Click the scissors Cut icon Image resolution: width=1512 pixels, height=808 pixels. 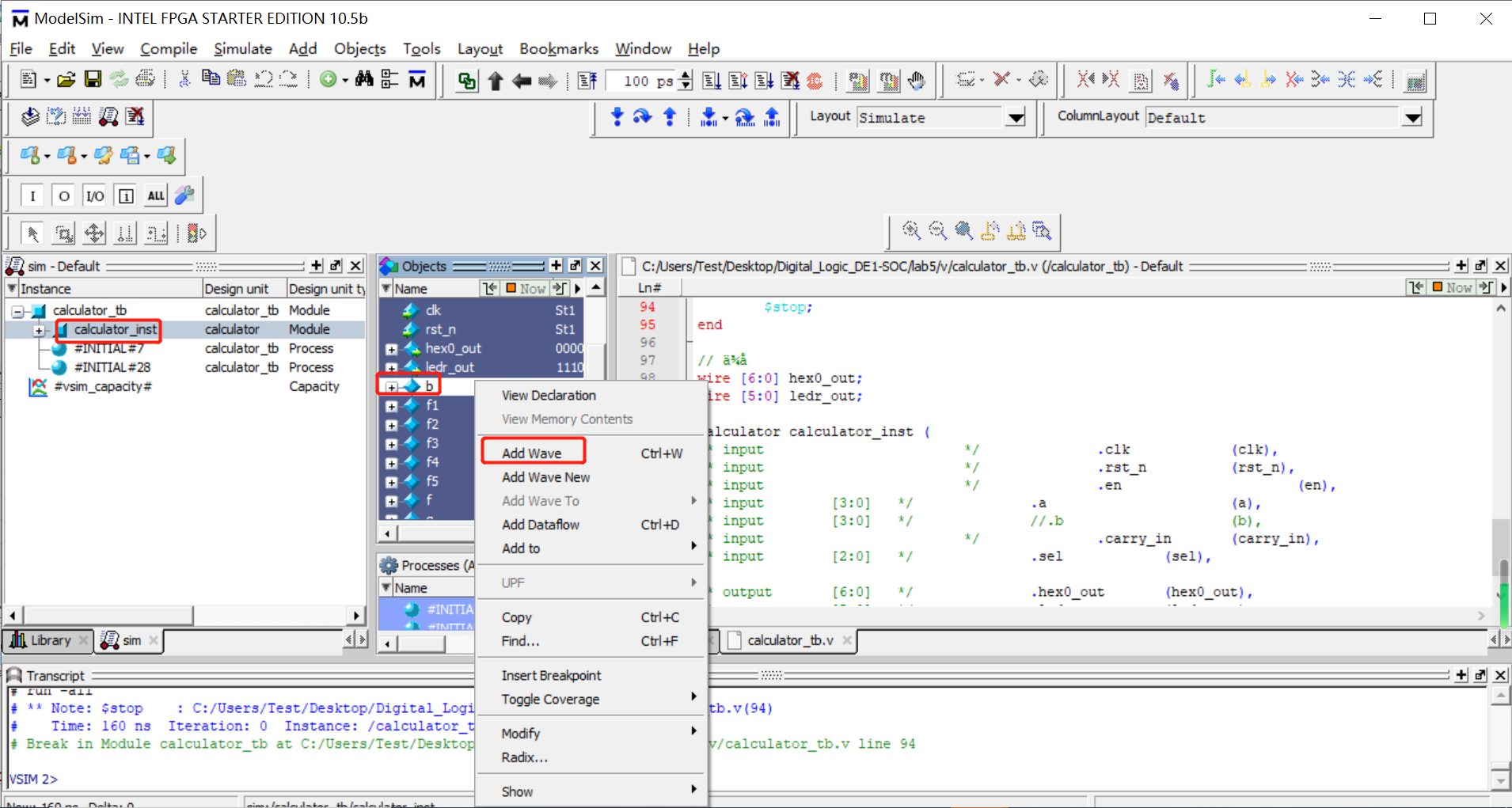(184, 79)
